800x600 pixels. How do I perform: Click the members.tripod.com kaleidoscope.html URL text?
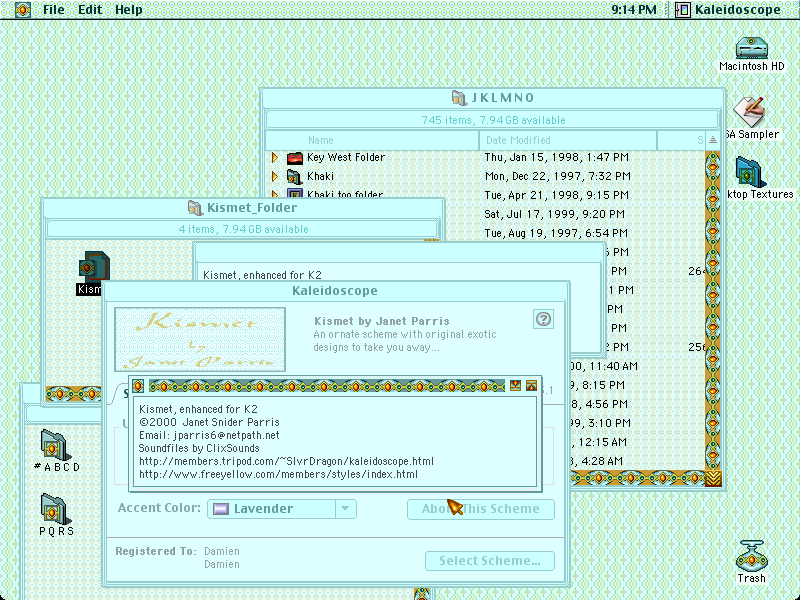point(286,462)
